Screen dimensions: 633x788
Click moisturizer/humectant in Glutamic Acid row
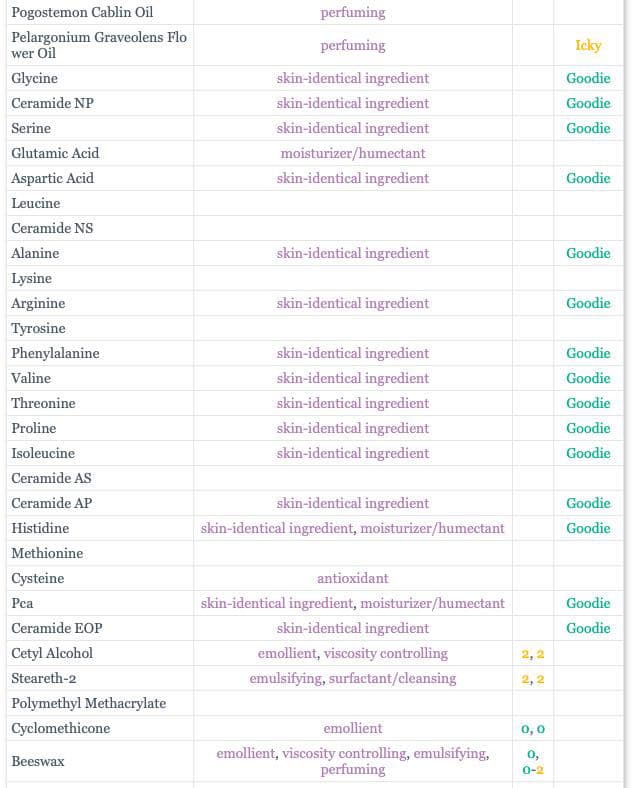pos(353,153)
